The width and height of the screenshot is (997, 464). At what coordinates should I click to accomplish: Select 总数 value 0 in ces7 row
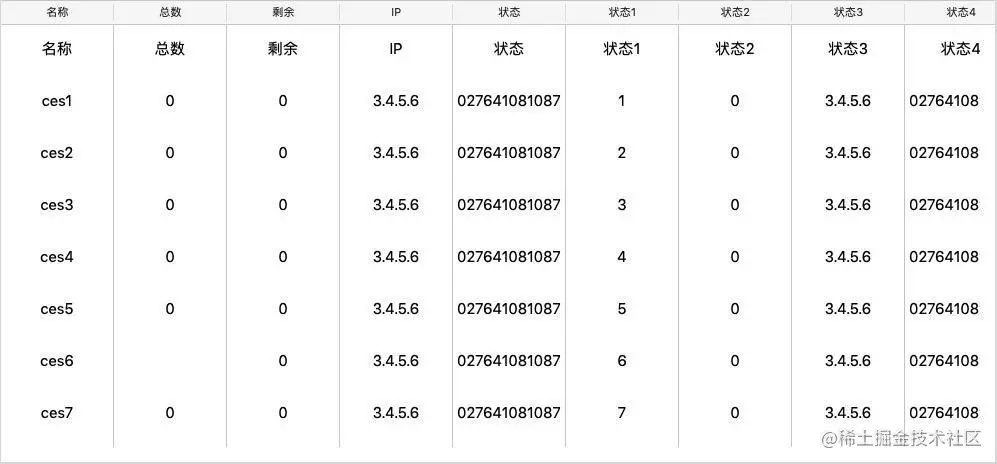[x=170, y=413]
